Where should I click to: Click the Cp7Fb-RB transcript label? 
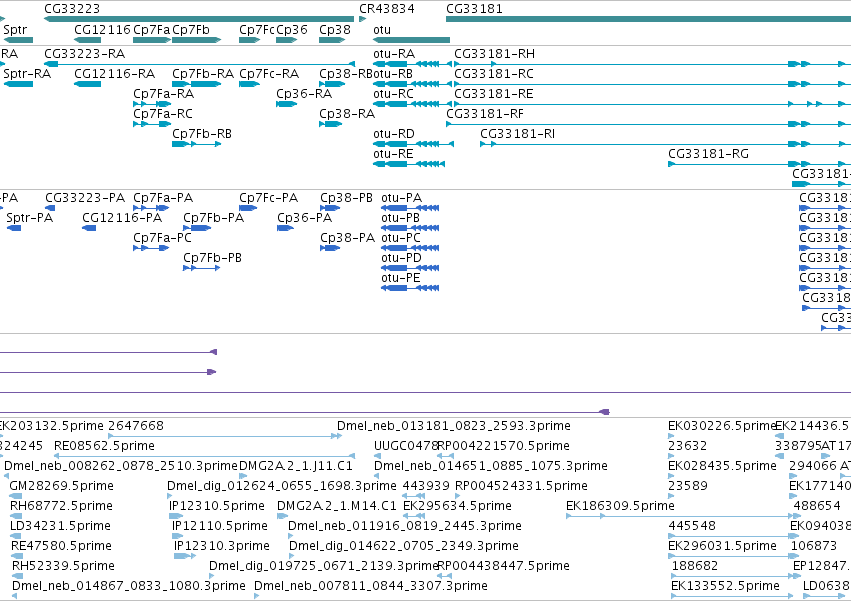pos(202,134)
